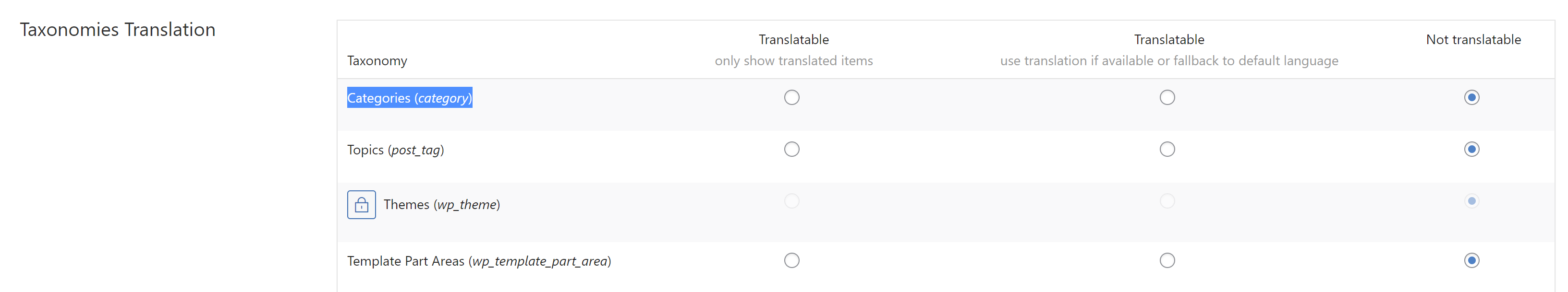1568x292 pixels.
Task: Set Template Part Areas to fallback translation
Action: point(1167,261)
